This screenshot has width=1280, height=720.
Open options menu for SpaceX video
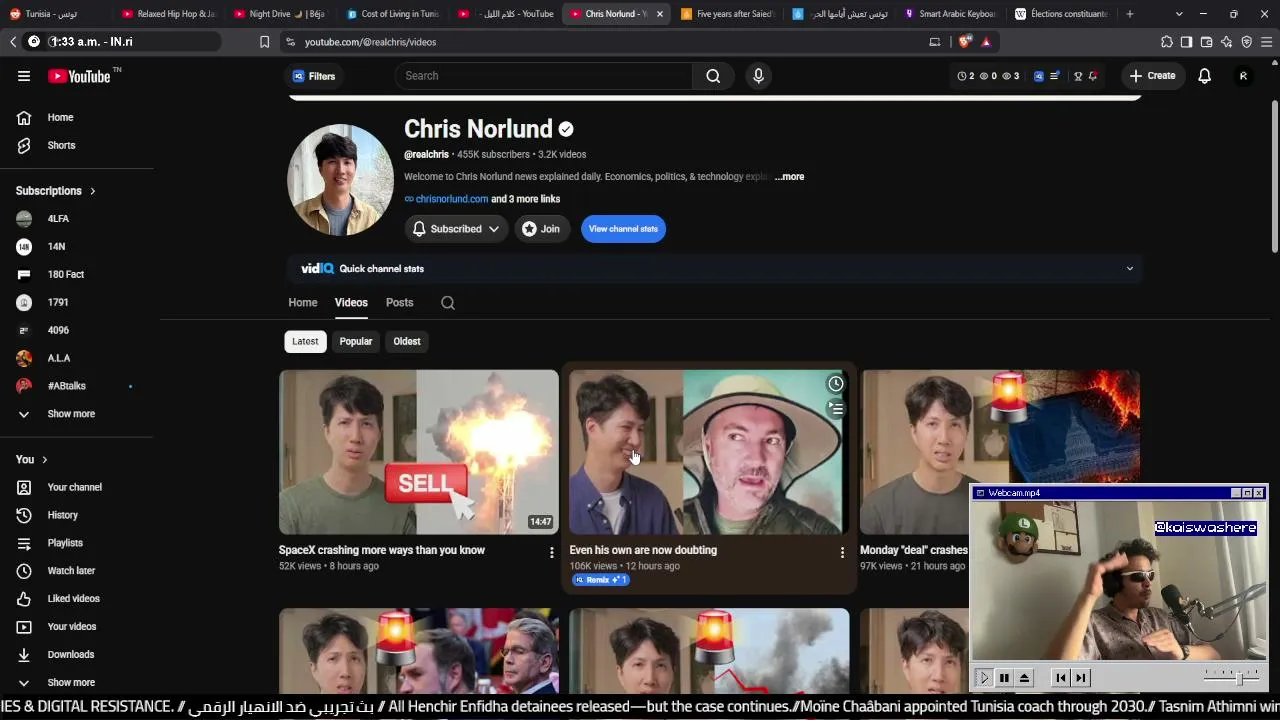tap(551, 552)
